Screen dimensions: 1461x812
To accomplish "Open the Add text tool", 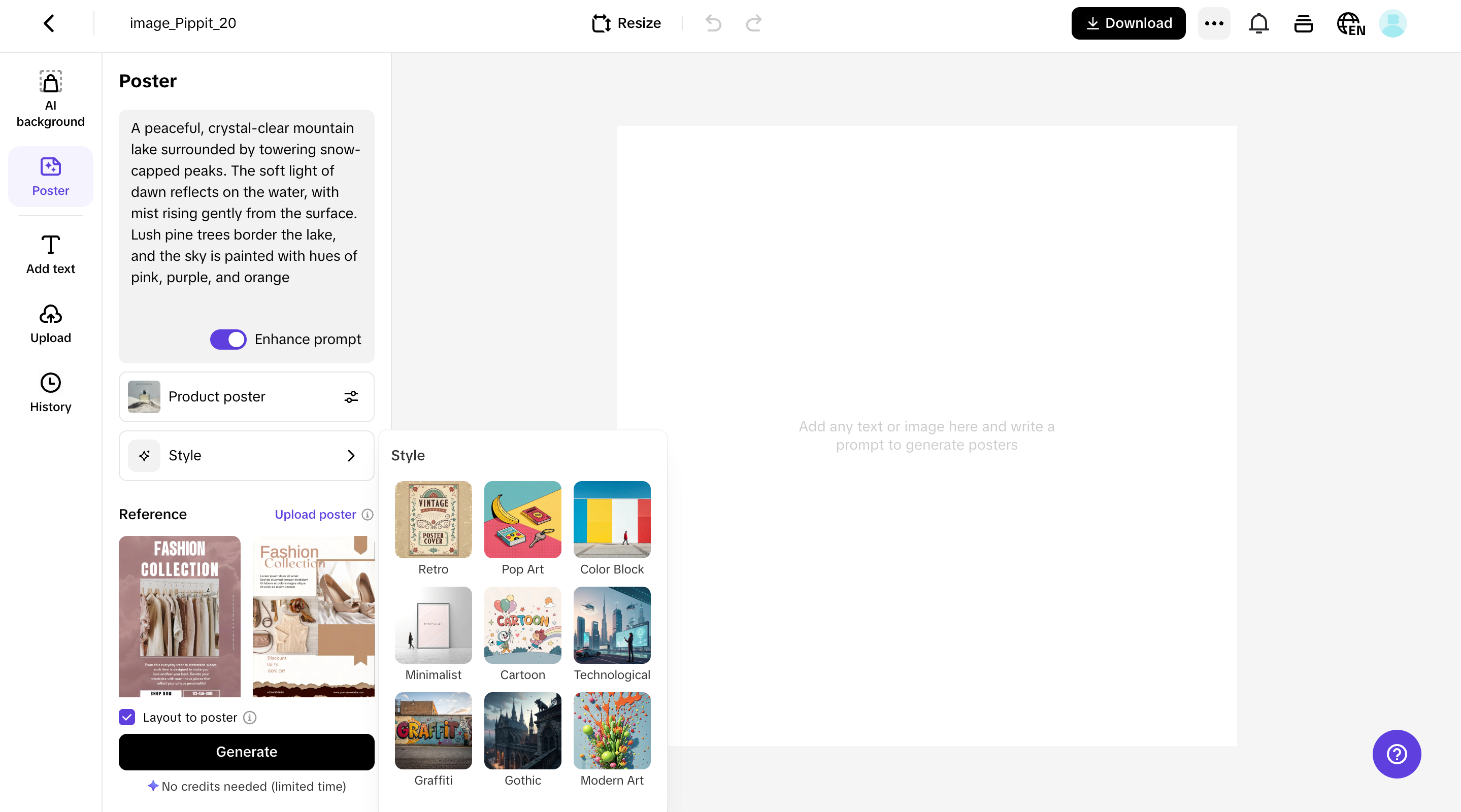I will pyautogui.click(x=50, y=253).
